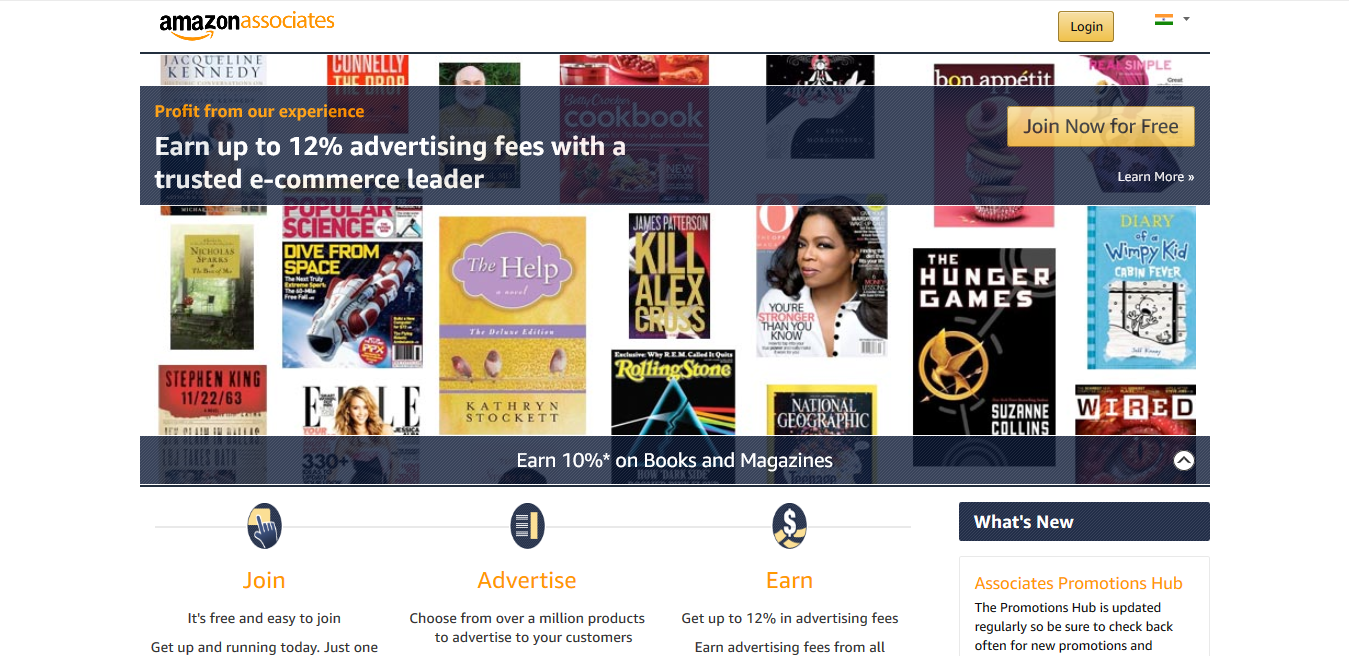Open the country selector dropdown arrow
Screen dimensions: 1366x656
[x=1186, y=19]
